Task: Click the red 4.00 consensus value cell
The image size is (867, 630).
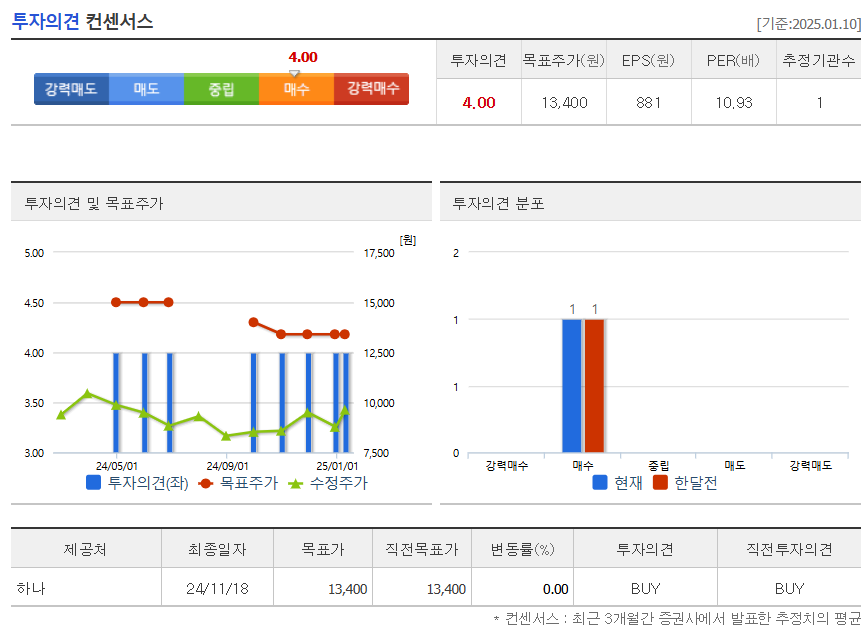Action: coord(479,102)
